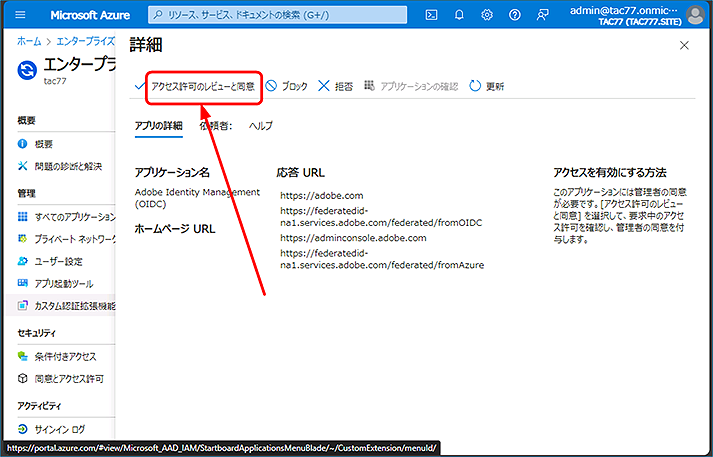Click the cube icon for 同意とアクセス許可
This screenshot has height=457, width=713.
coord(22,378)
